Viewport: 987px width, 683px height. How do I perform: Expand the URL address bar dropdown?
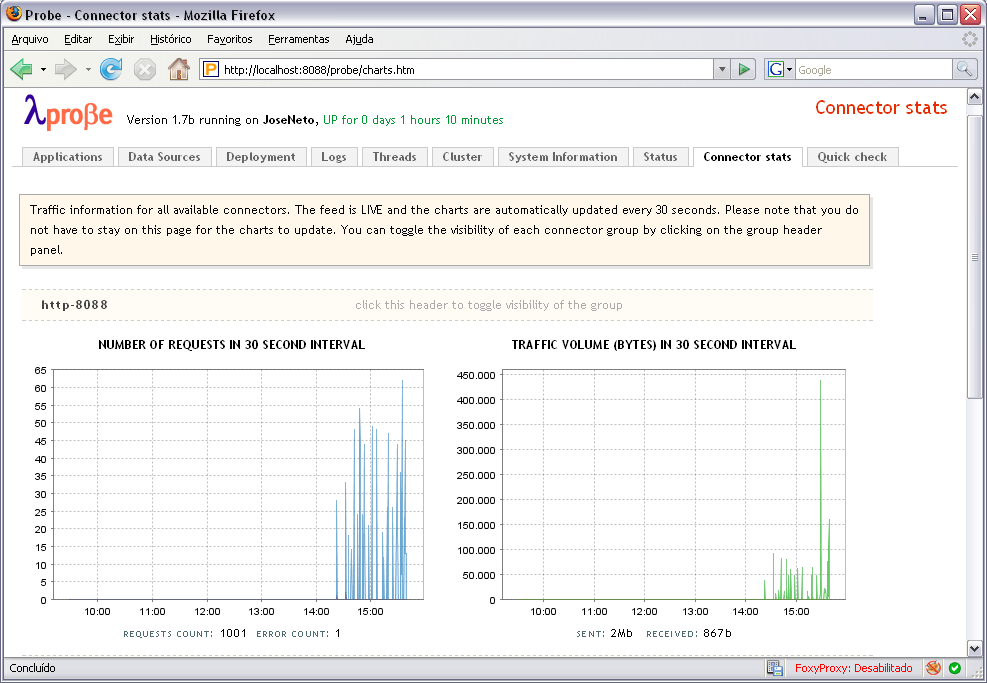click(x=722, y=70)
